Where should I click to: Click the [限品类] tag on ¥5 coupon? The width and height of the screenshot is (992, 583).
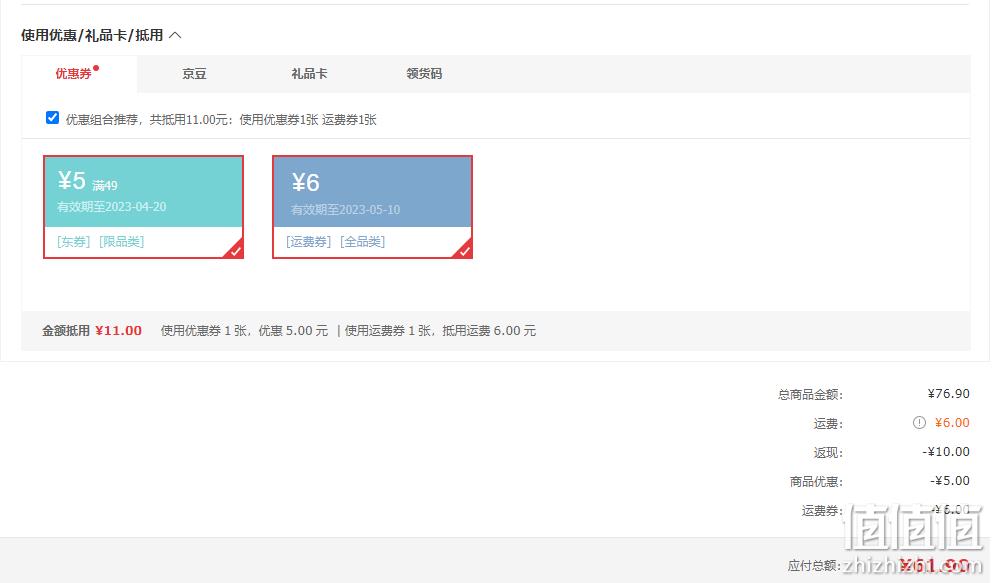point(121,242)
